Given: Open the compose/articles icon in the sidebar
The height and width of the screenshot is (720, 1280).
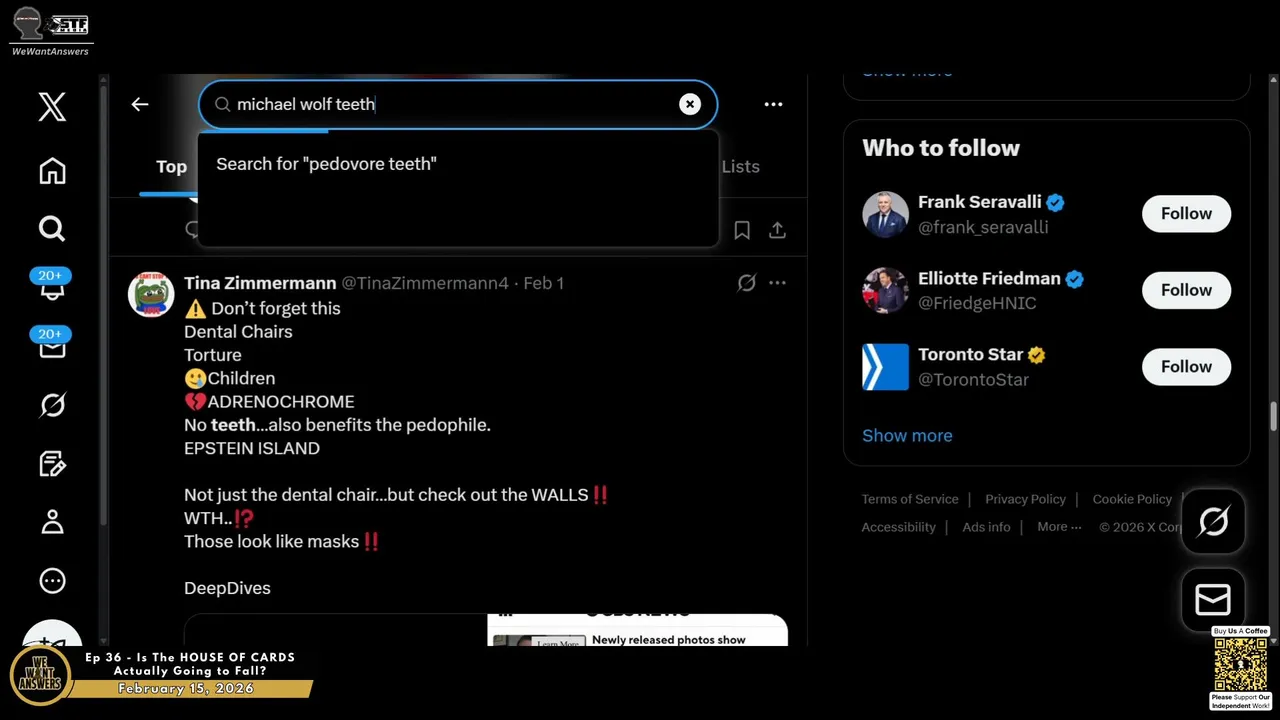Looking at the screenshot, I should (52, 463).
